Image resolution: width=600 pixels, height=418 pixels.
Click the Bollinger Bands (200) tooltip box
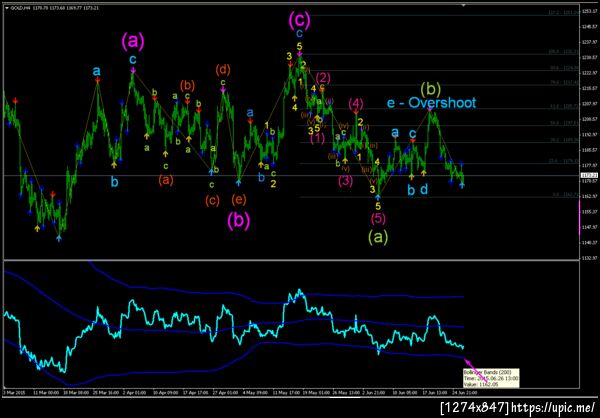[x=491, y=378]
